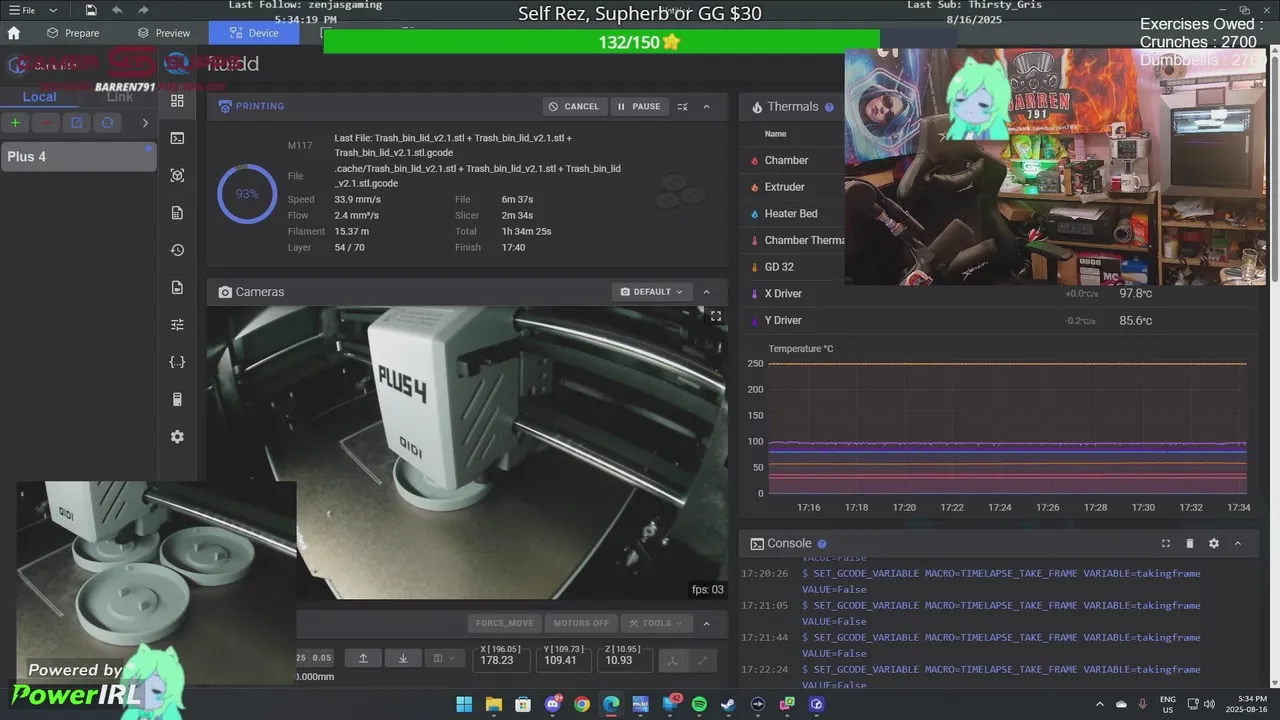Open the jobs file list icon
The width and height of the screenshot is (1280, 720).
coord(177,213)
